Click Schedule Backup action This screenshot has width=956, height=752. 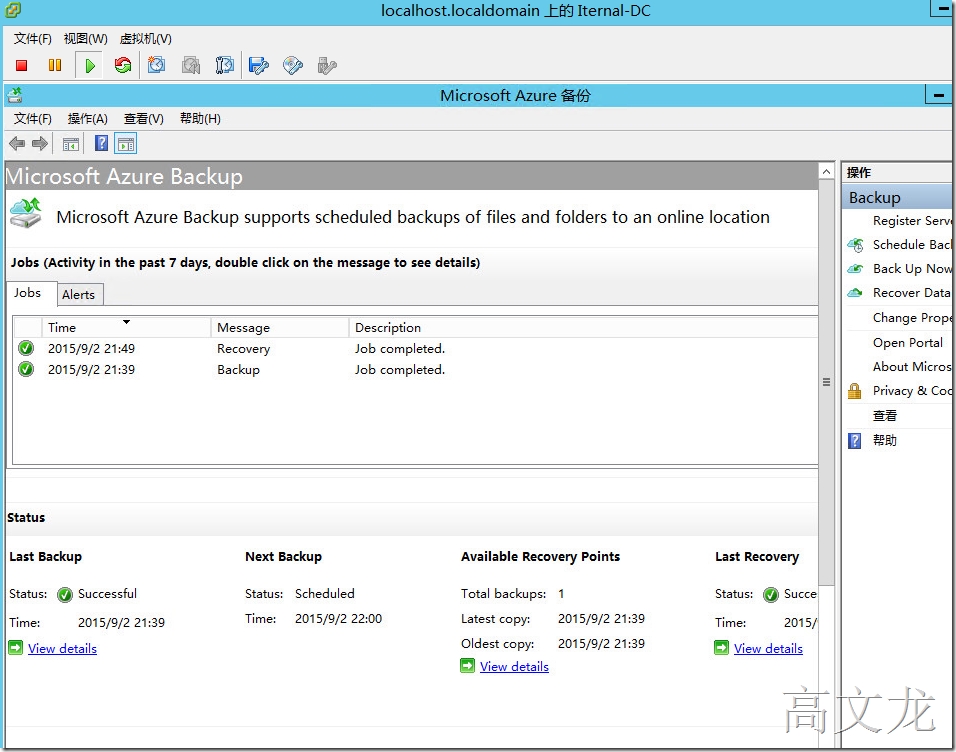pyautogui.click(x=911, y=245)
